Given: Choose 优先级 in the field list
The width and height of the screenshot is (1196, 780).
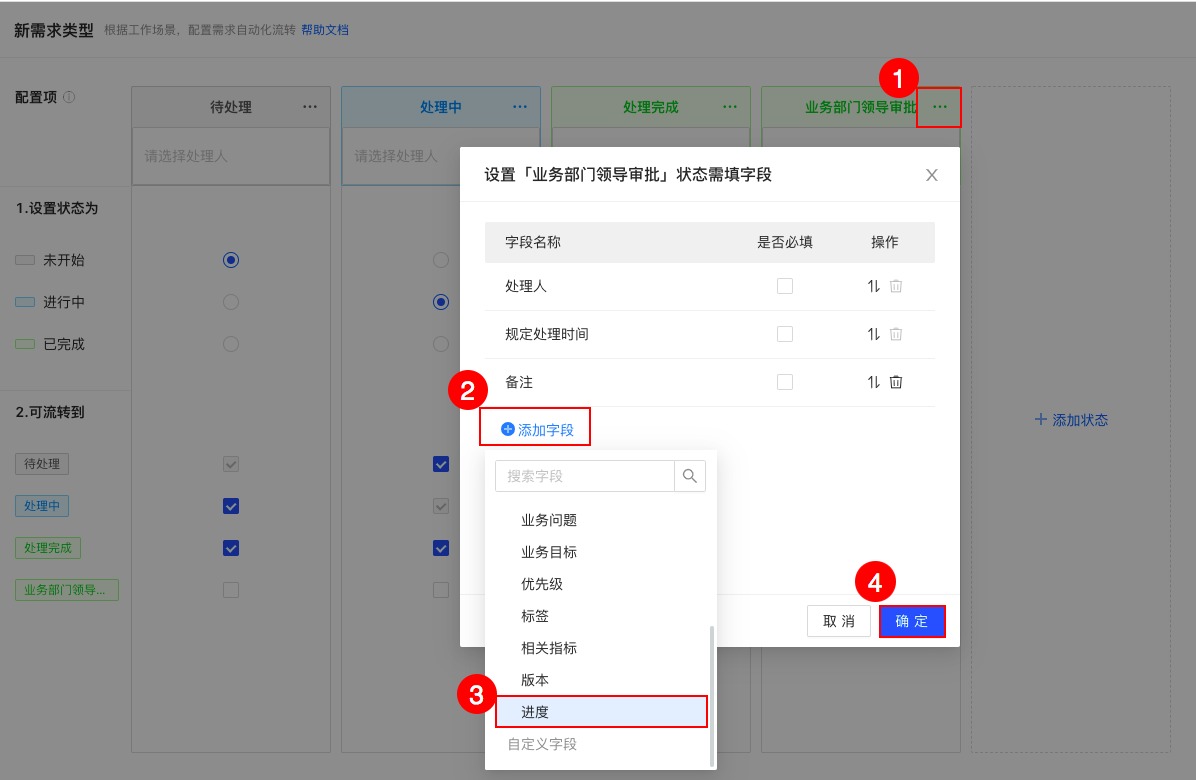Looking at the screenshot, I should click(x=542, y=584).
